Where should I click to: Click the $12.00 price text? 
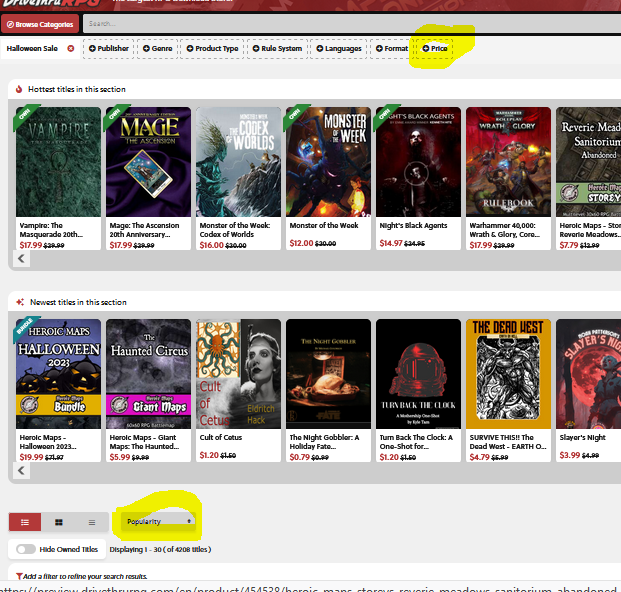[x=301, y=243]
